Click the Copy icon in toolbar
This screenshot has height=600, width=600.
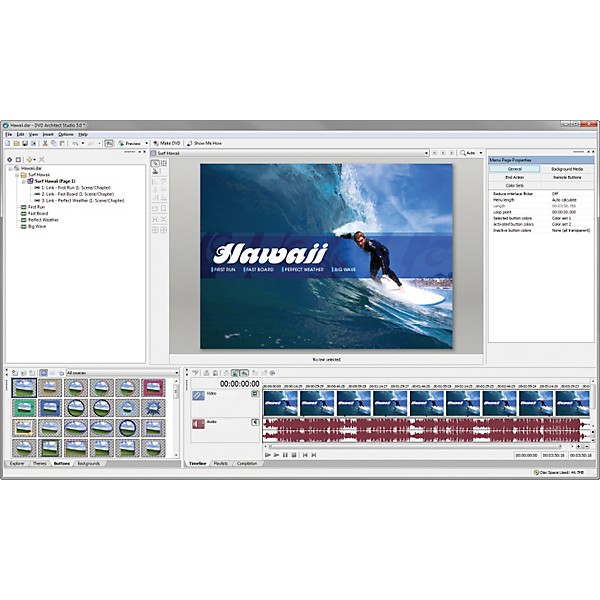[x=54, y=143]
